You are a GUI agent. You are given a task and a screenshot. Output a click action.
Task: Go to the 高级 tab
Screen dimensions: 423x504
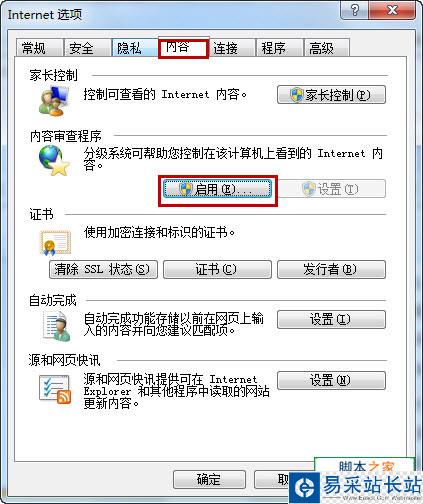pos(327,48)
